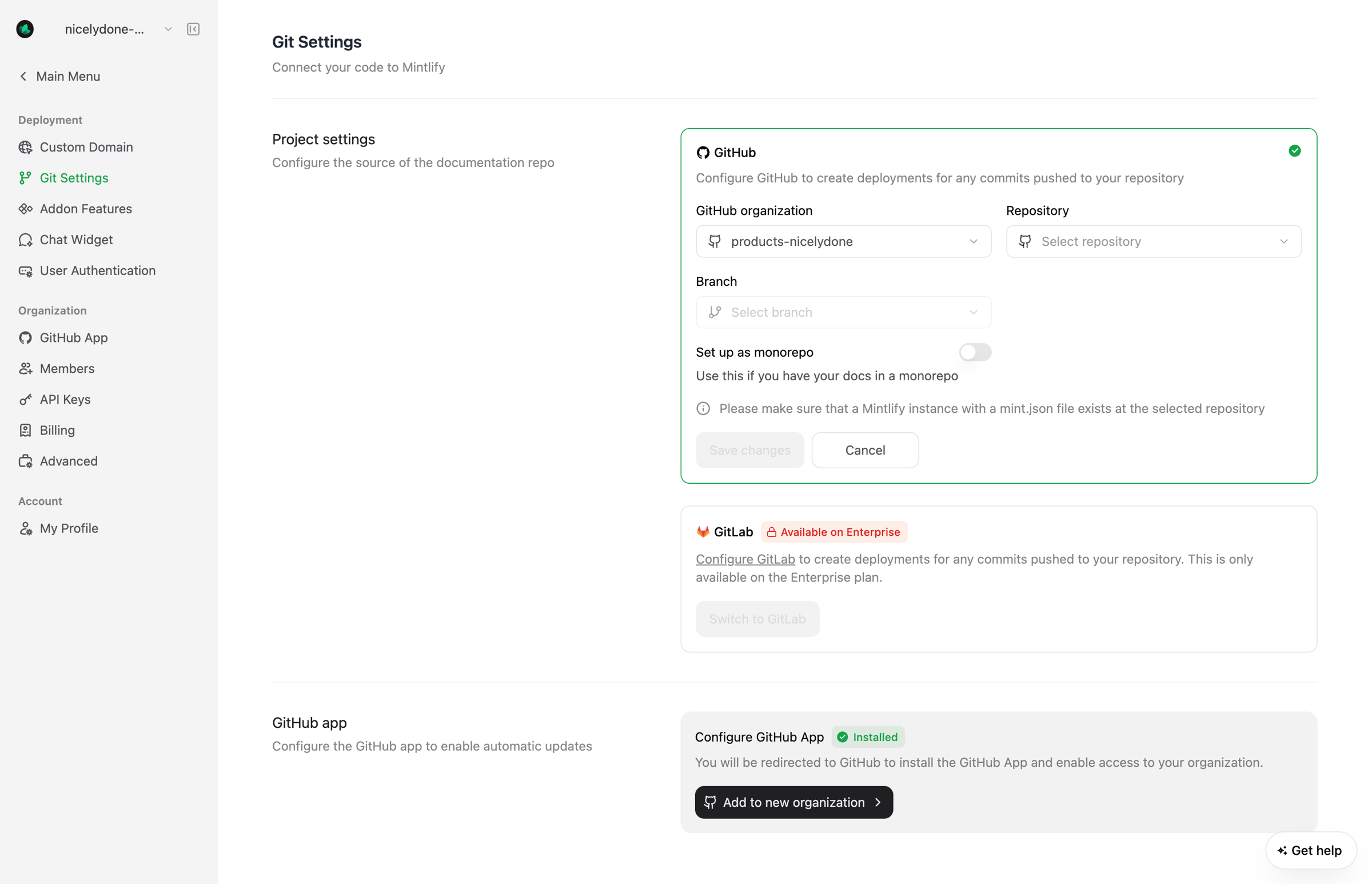The height and width of the screenshot is (884, 1372).
Task: Collapse the sidebar with the panel icon
Action: coord(193,29)
